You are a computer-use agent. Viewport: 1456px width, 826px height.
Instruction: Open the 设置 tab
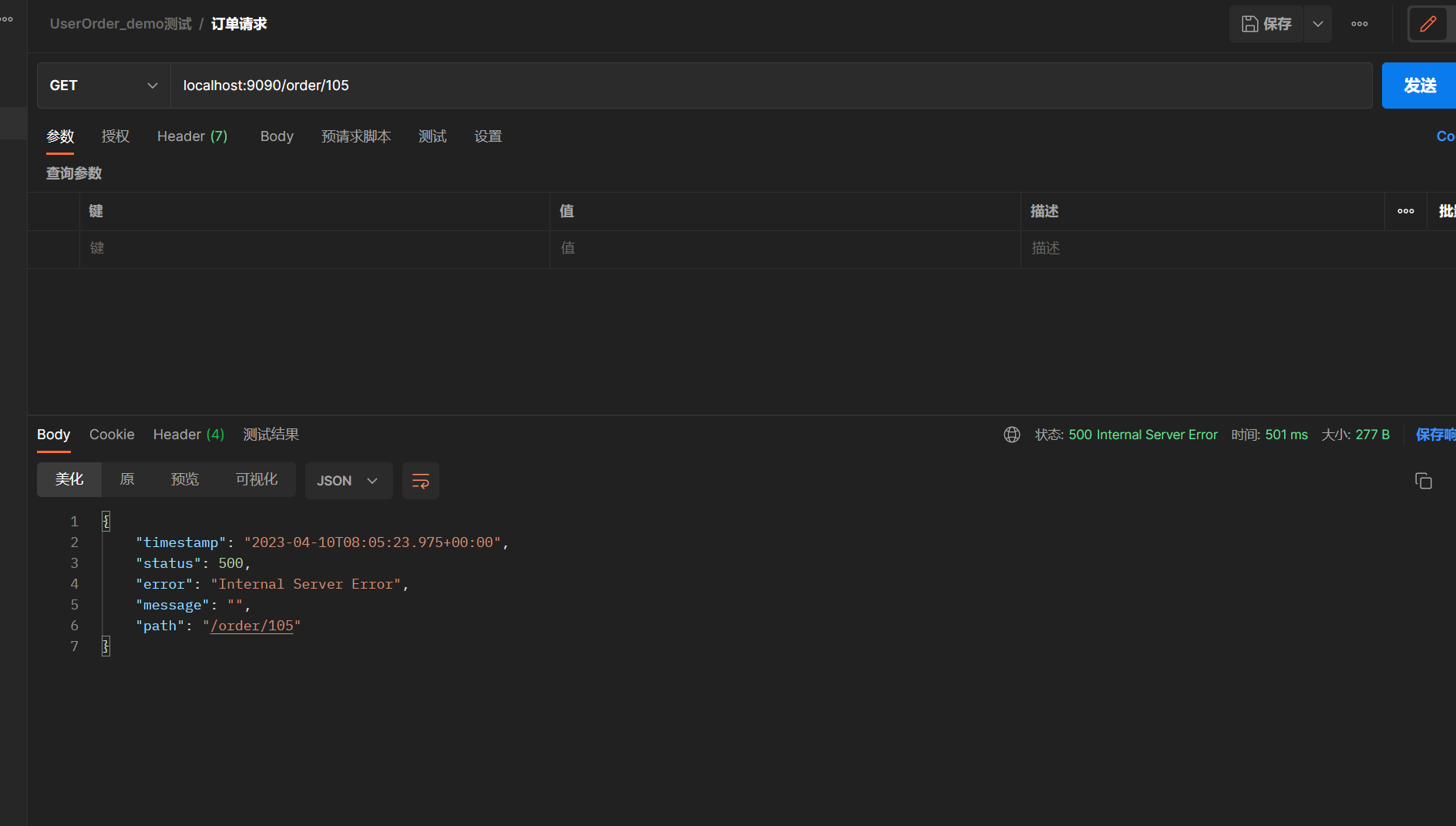coord(488,136)
